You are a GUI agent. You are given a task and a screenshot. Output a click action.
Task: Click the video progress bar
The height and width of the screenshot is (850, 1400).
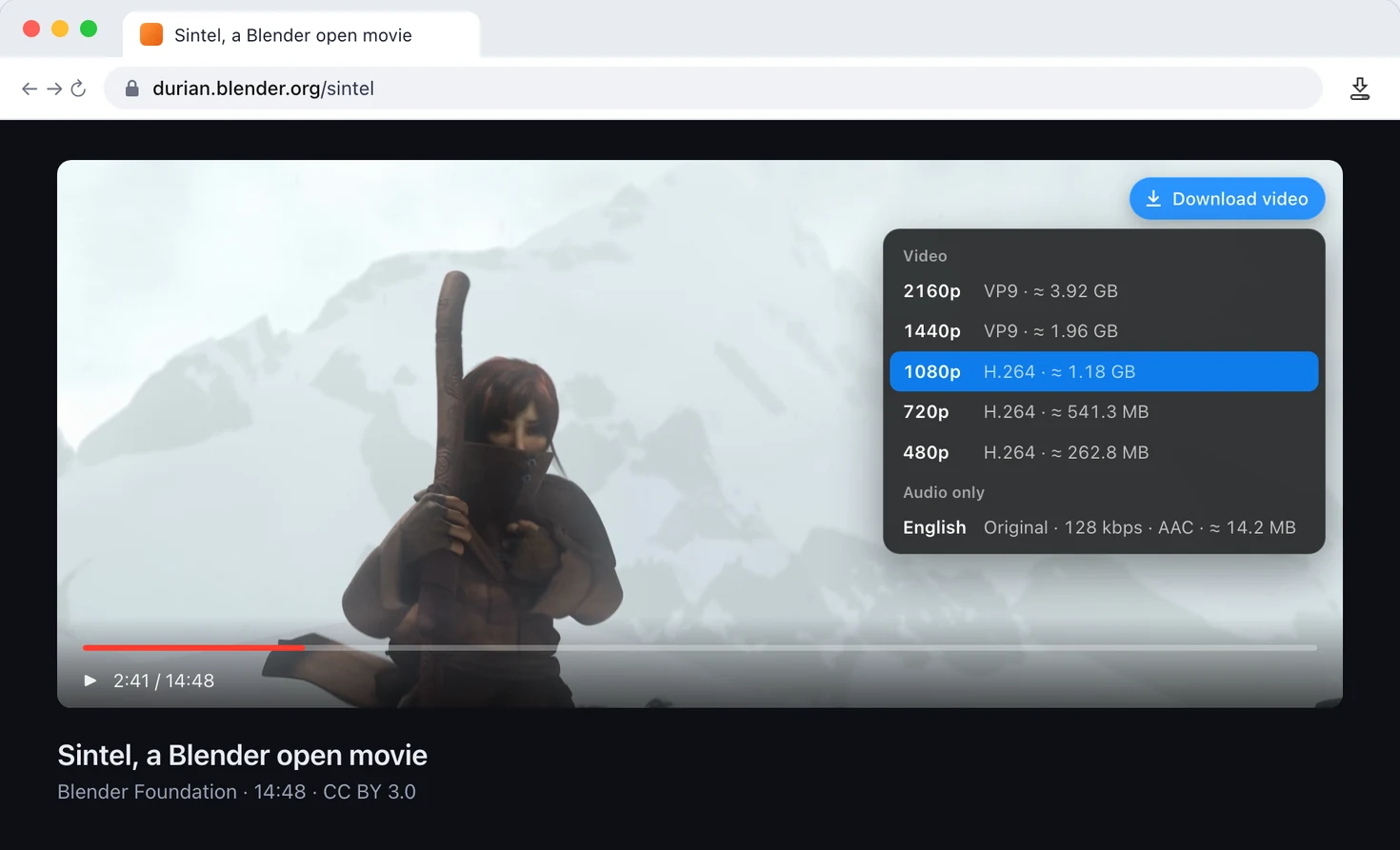pyautogui.click(x=700, y=647)
